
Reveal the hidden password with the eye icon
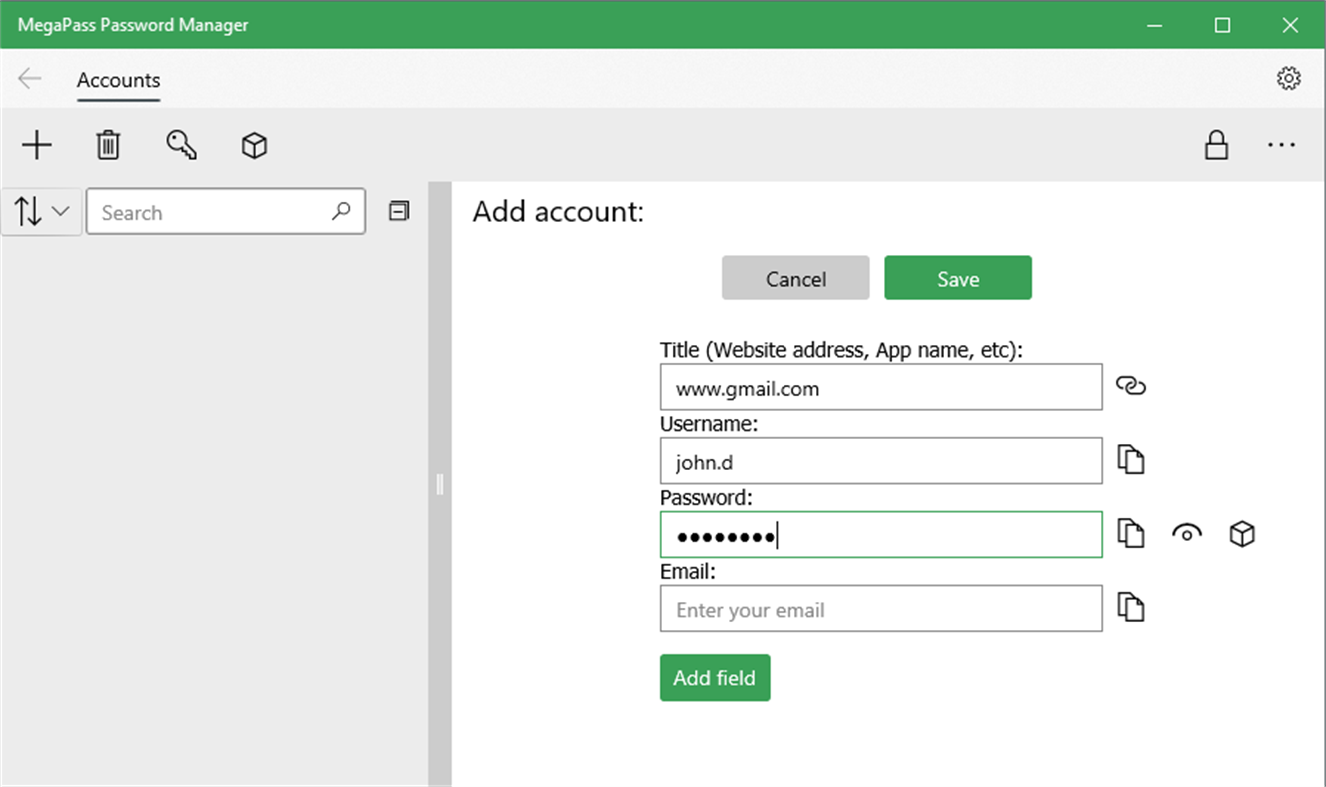pos(1186,534)
